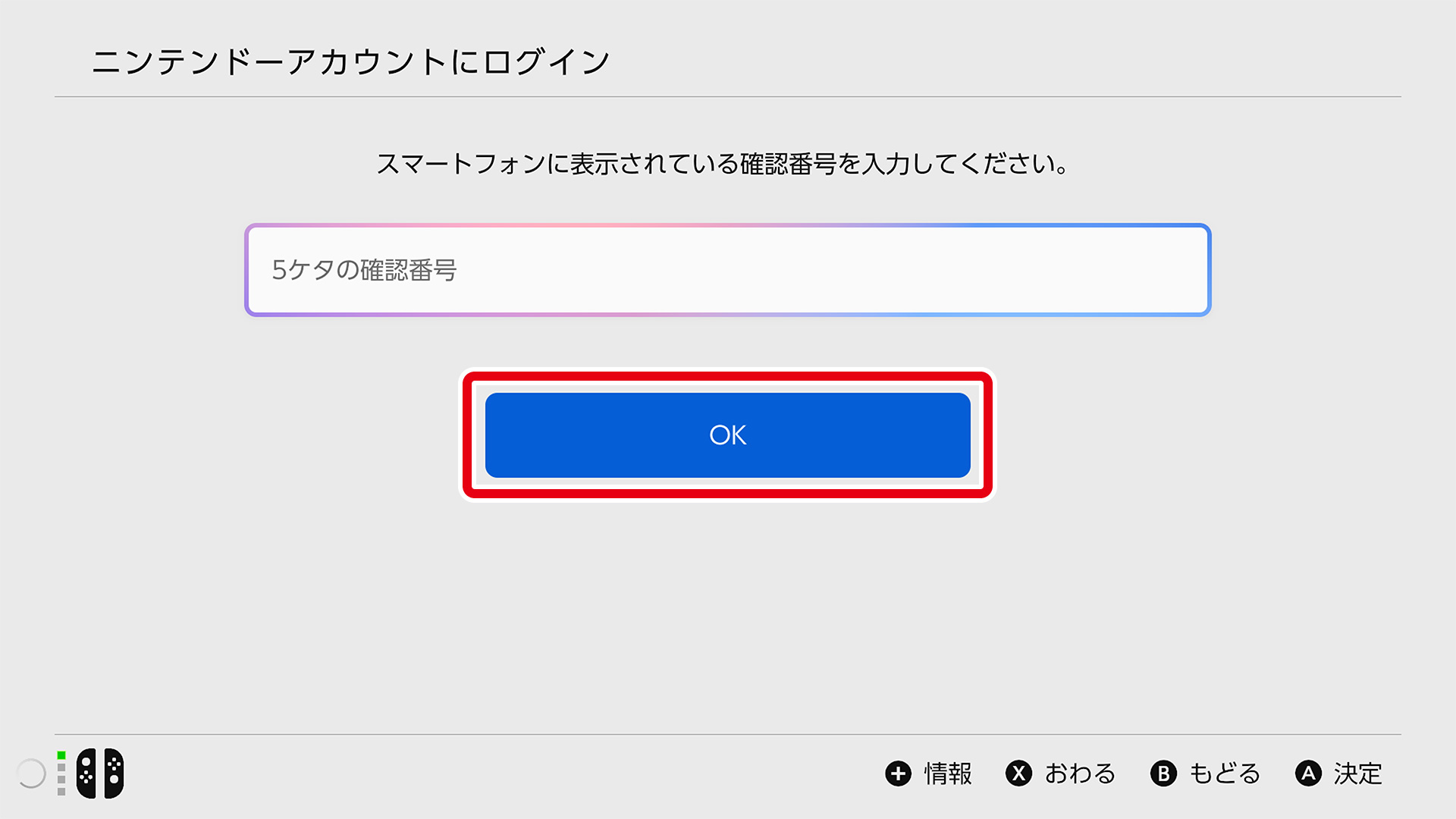The image size is (1456, 819).
Task: Click the plus icon next to 情報
Action: [898, 773]
